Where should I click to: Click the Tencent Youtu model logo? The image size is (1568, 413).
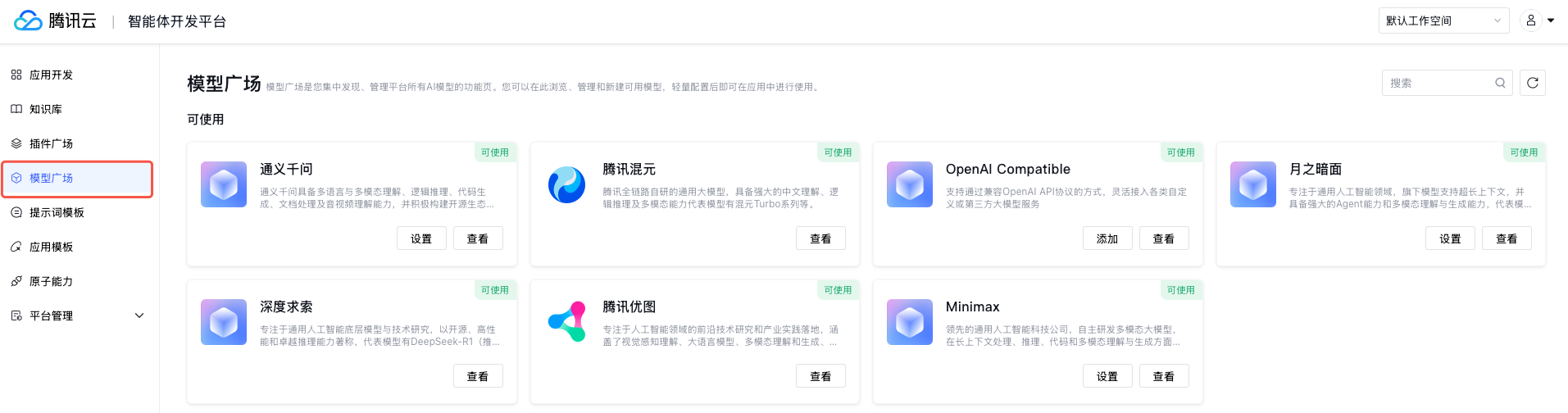pyautogui.click(x=566, y=321)
